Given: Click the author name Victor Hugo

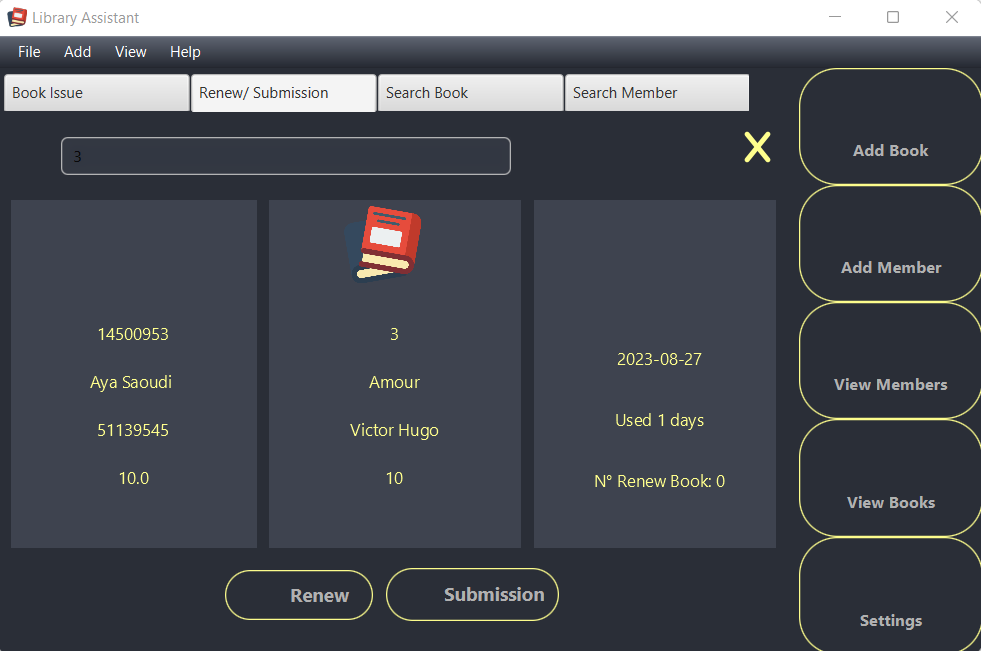Looking at the screenshot, I should 394,430.
